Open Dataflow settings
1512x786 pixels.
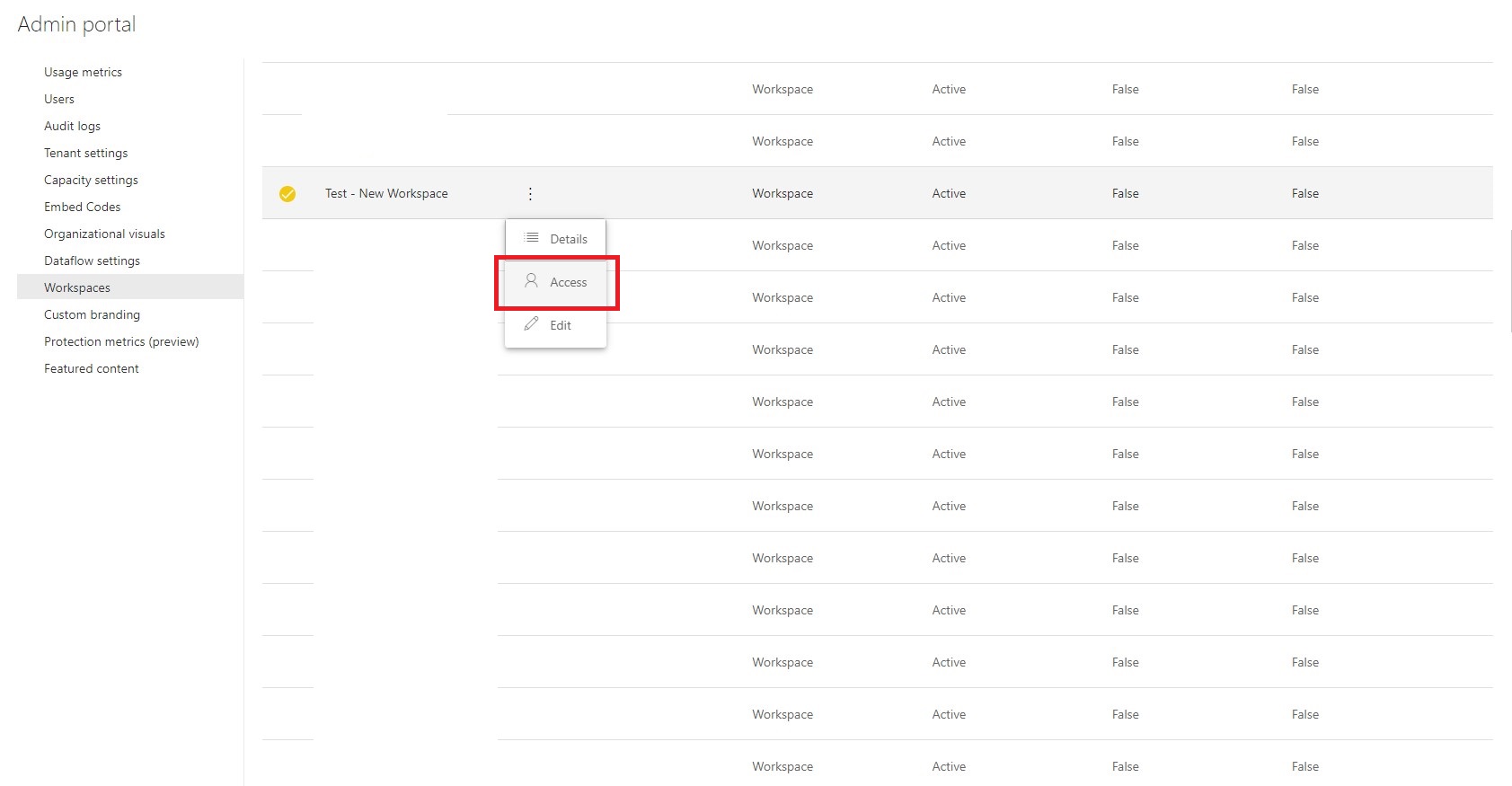pyautogui.click(x=92, y=261)
